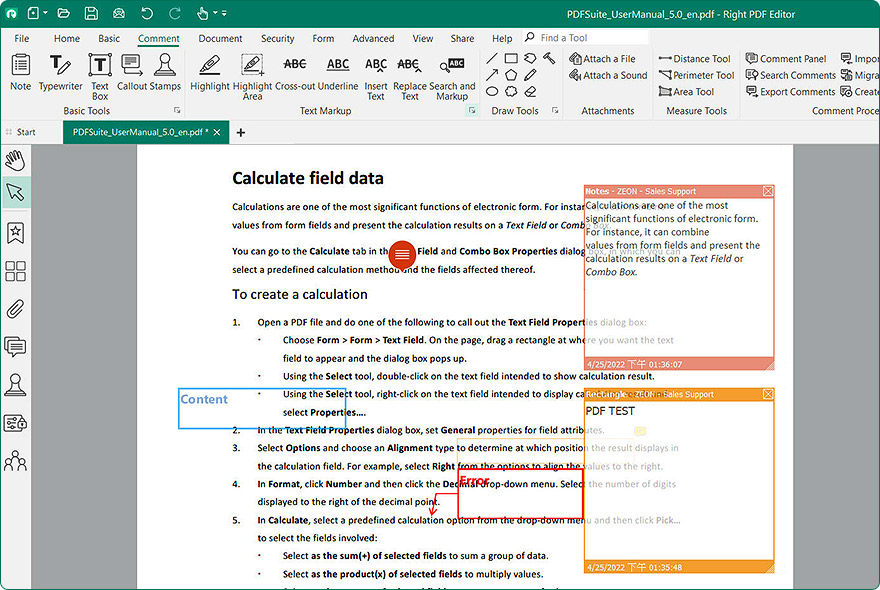880x590 pixels.
Task: Select the Lasso draw tool
Action: (530, 58)
